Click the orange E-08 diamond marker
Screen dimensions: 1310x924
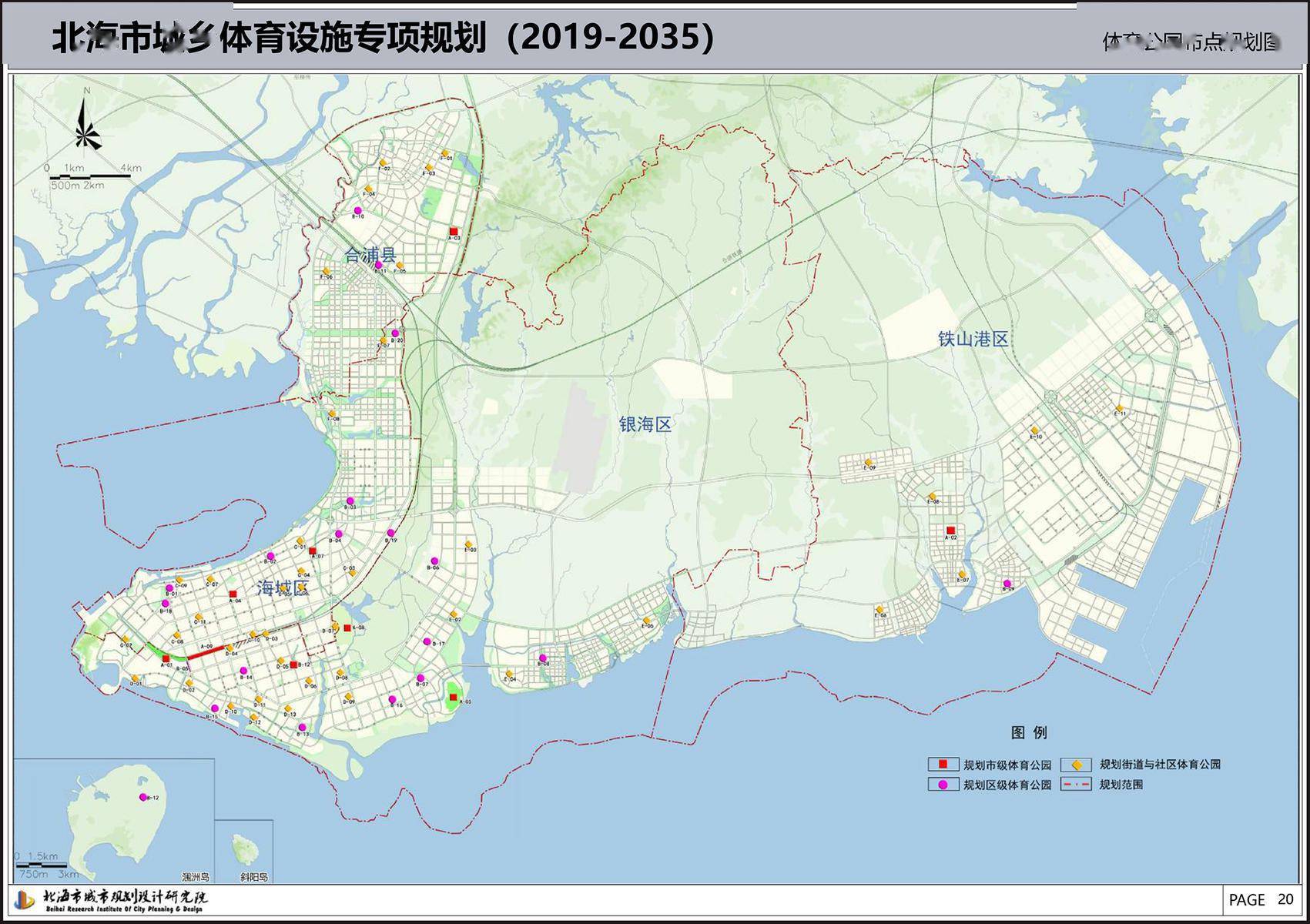(932, 496)
